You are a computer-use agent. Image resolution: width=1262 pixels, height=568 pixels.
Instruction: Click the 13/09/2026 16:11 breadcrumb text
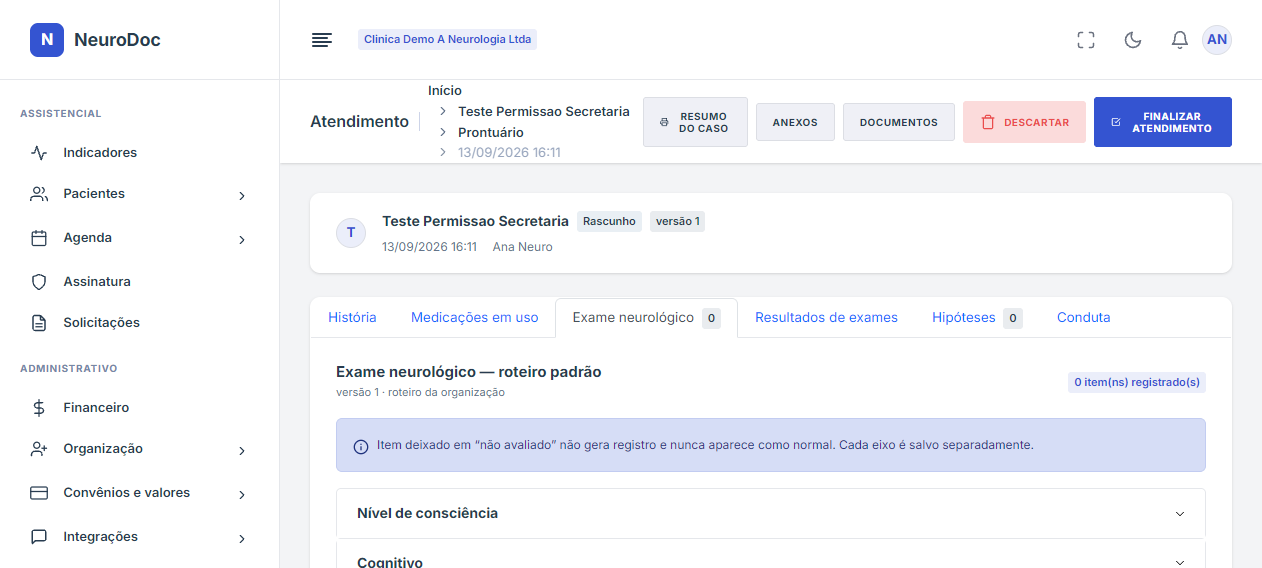pyautogui.click(x=509, y=153)
